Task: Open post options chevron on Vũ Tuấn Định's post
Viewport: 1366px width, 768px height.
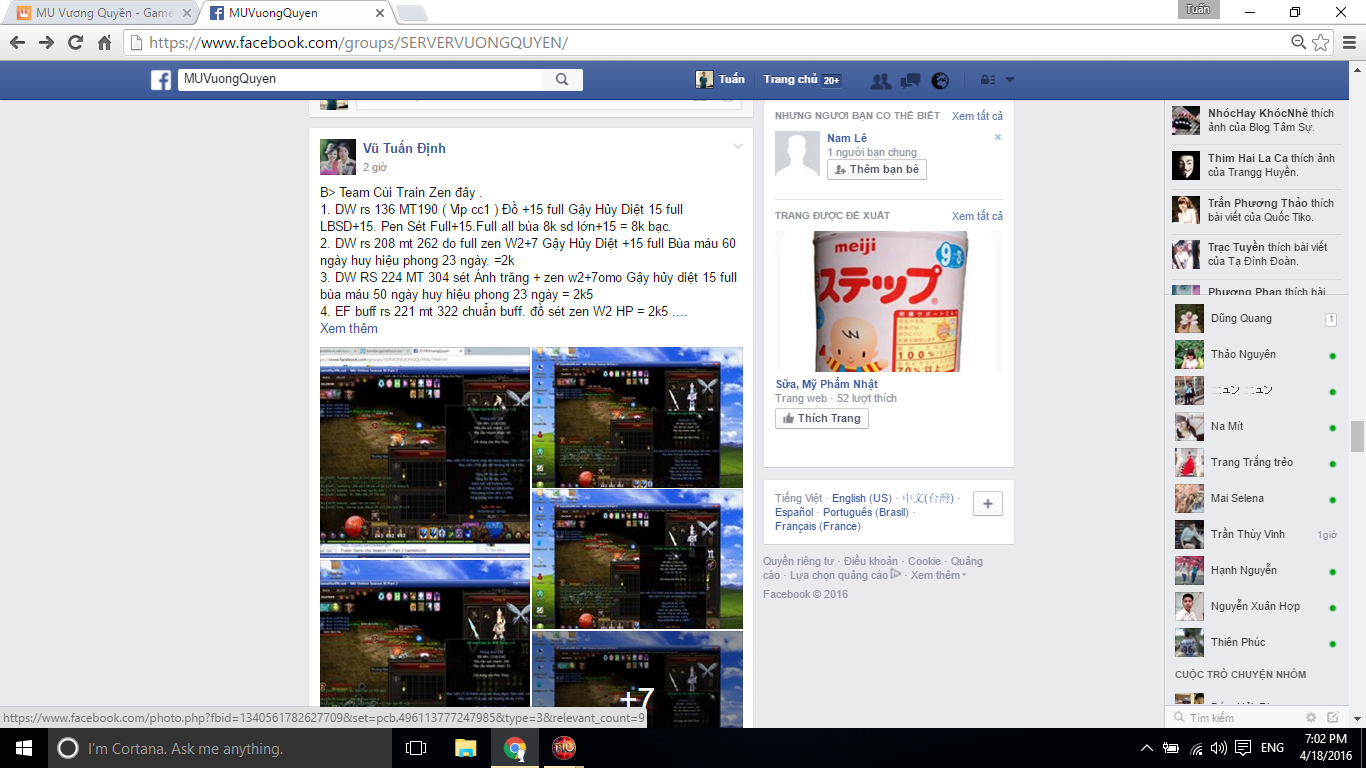Action: tap(738, 147)
